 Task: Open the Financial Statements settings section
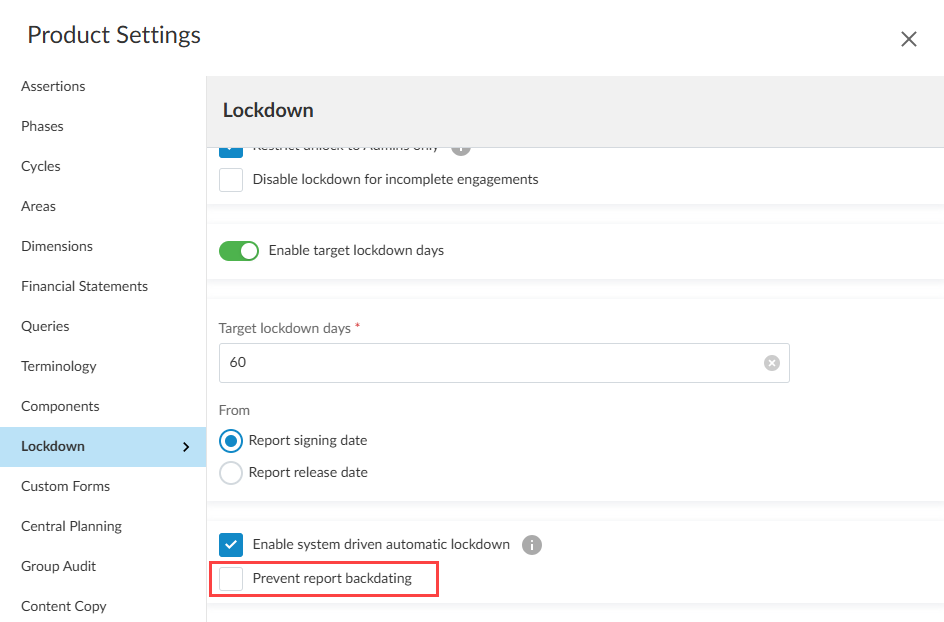tap(84, 286)
